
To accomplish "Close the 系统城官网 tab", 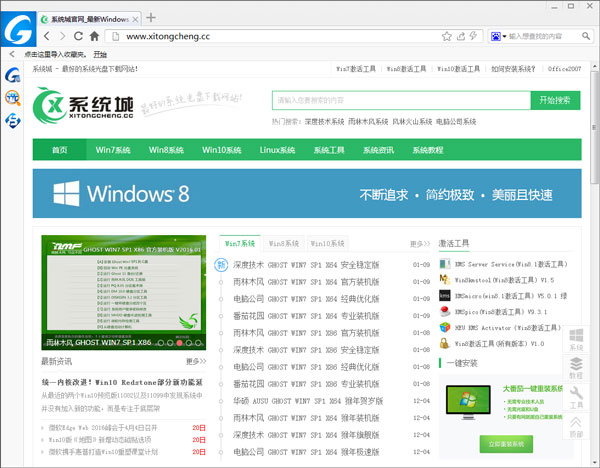I will (135, 19).
